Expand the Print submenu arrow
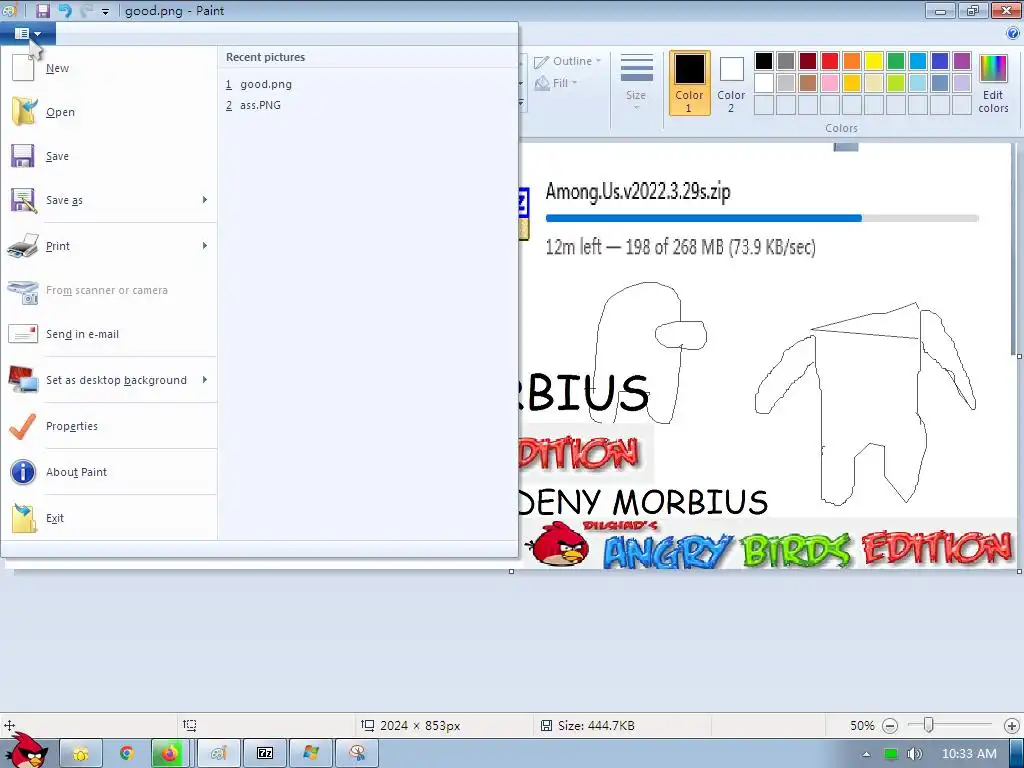The image size is (1024, 768). tap(205, 246)
